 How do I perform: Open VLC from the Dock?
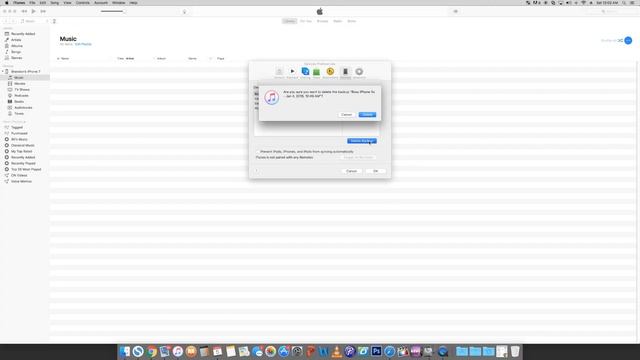(337, 351)
